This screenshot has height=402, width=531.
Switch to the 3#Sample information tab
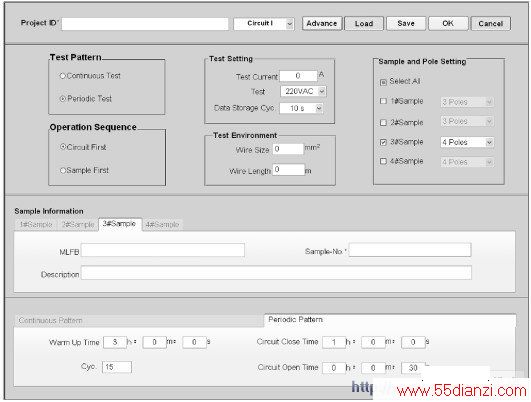[x=120, y=224]
